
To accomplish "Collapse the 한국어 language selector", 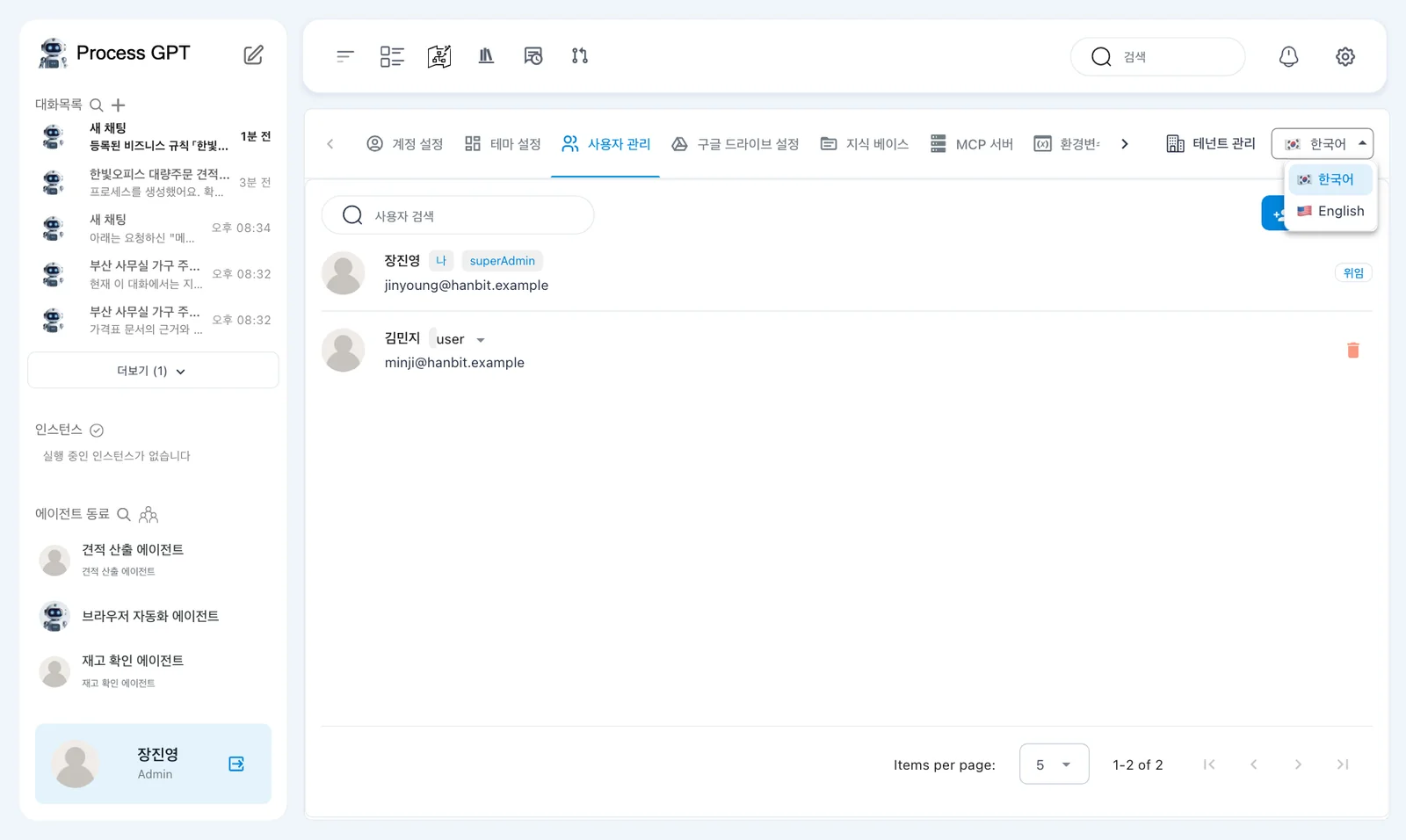I will coord(1322,144).
